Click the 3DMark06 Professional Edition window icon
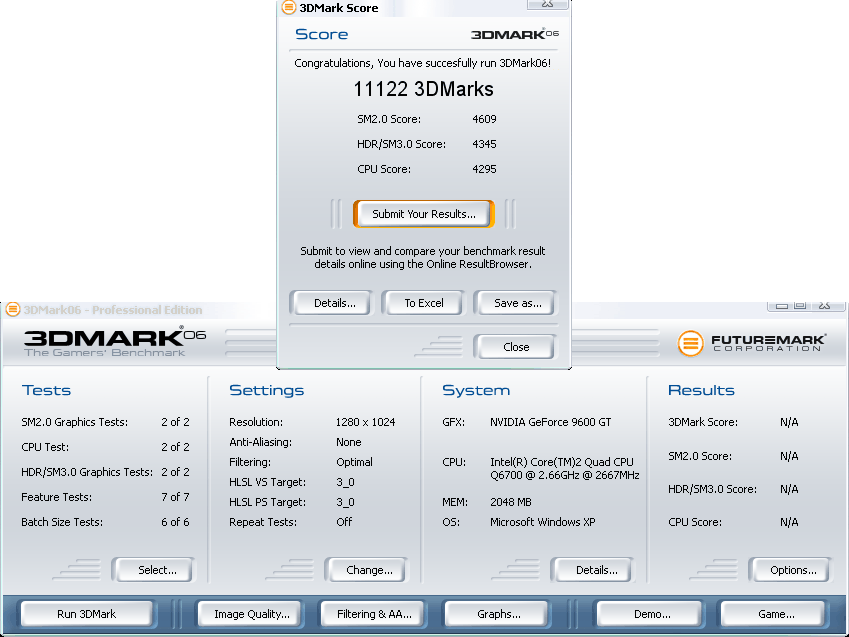 13,310
